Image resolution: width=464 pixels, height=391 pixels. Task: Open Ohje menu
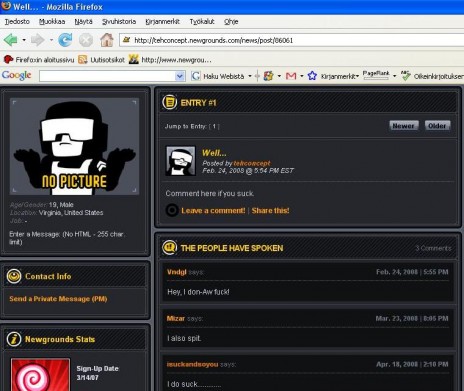pos(231,22)
